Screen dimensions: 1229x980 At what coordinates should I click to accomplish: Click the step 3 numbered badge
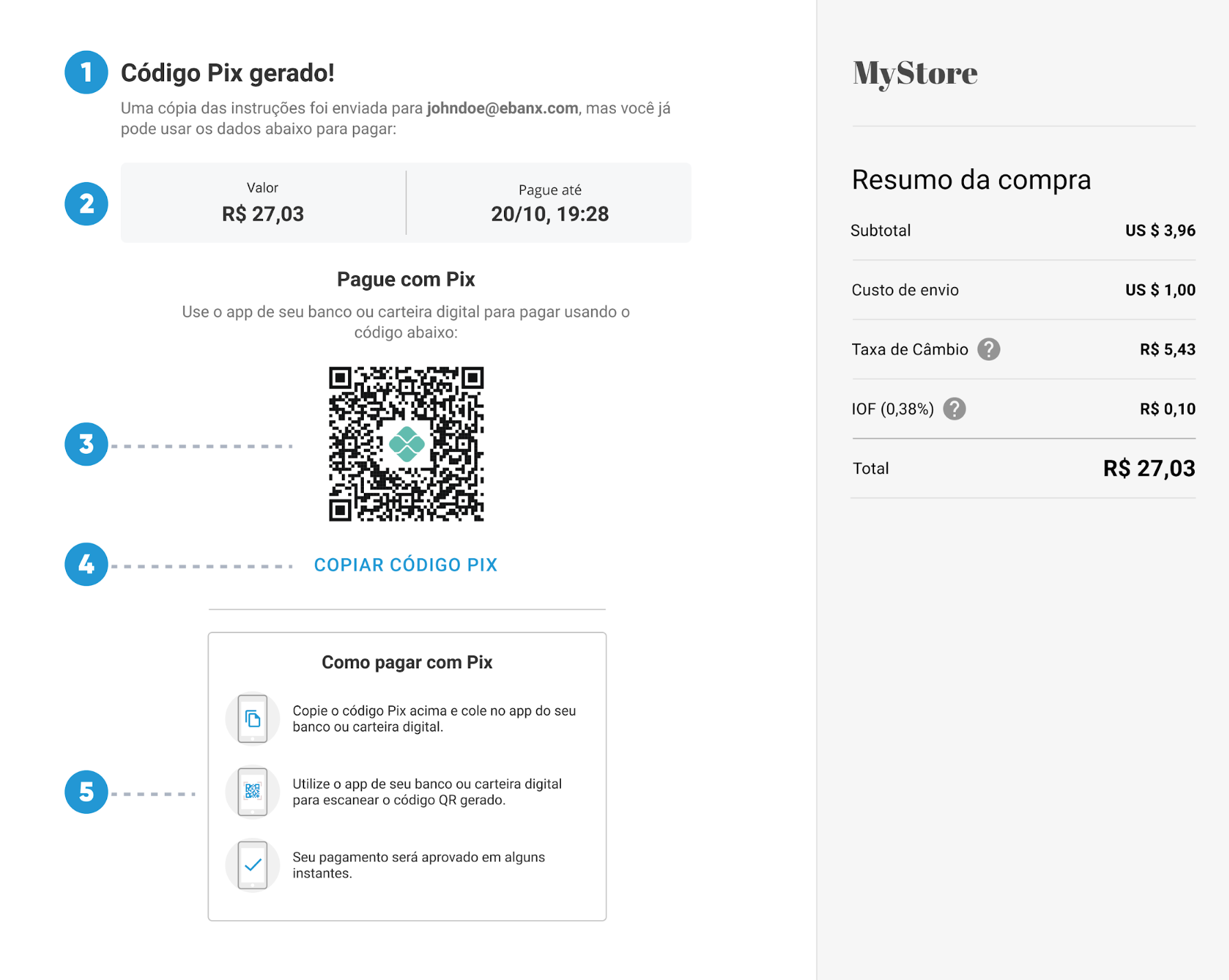click(86, 444)
